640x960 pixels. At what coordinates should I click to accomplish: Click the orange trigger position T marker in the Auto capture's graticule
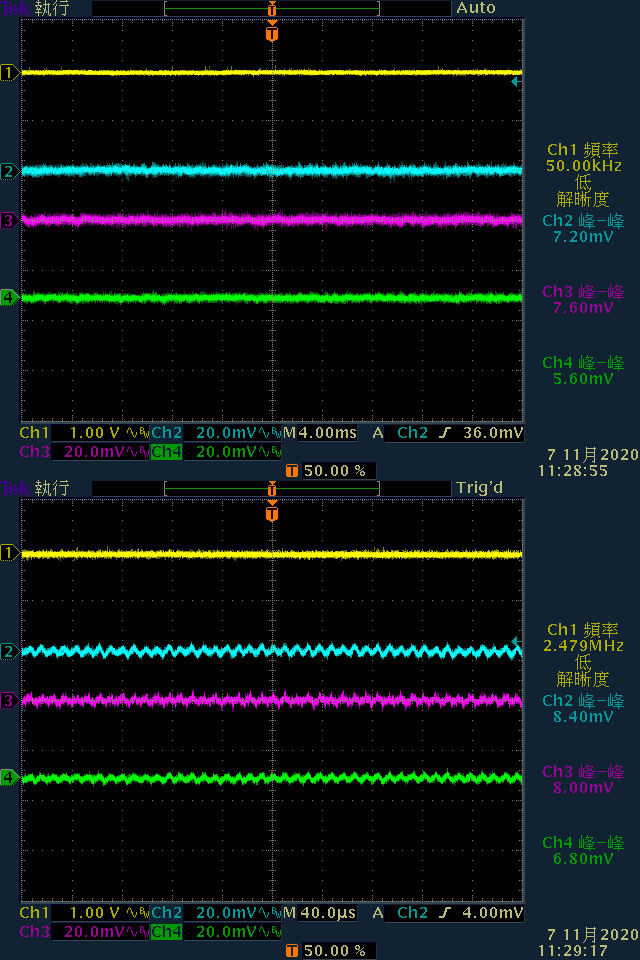coord(272,32)
